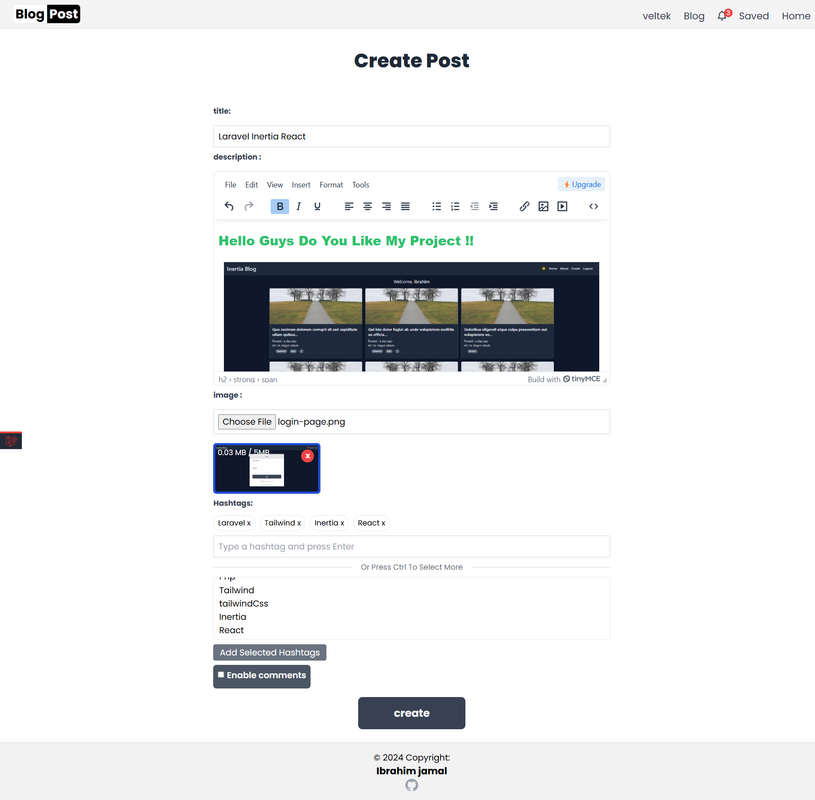Remove the React hashtag chip
This screenshot has height=800, width=815.
tap(383, 523)
